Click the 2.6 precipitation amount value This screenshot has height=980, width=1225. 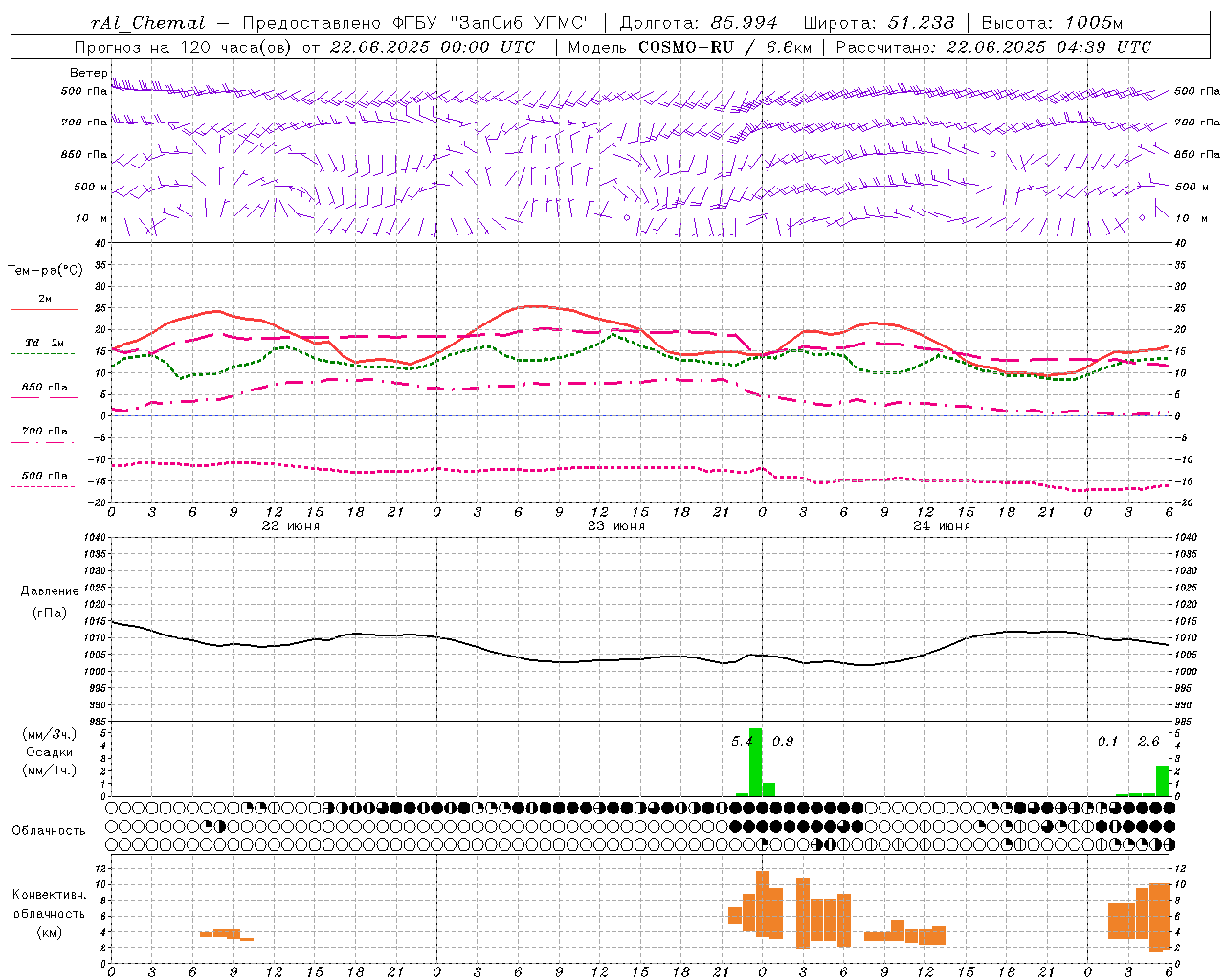1148,741
